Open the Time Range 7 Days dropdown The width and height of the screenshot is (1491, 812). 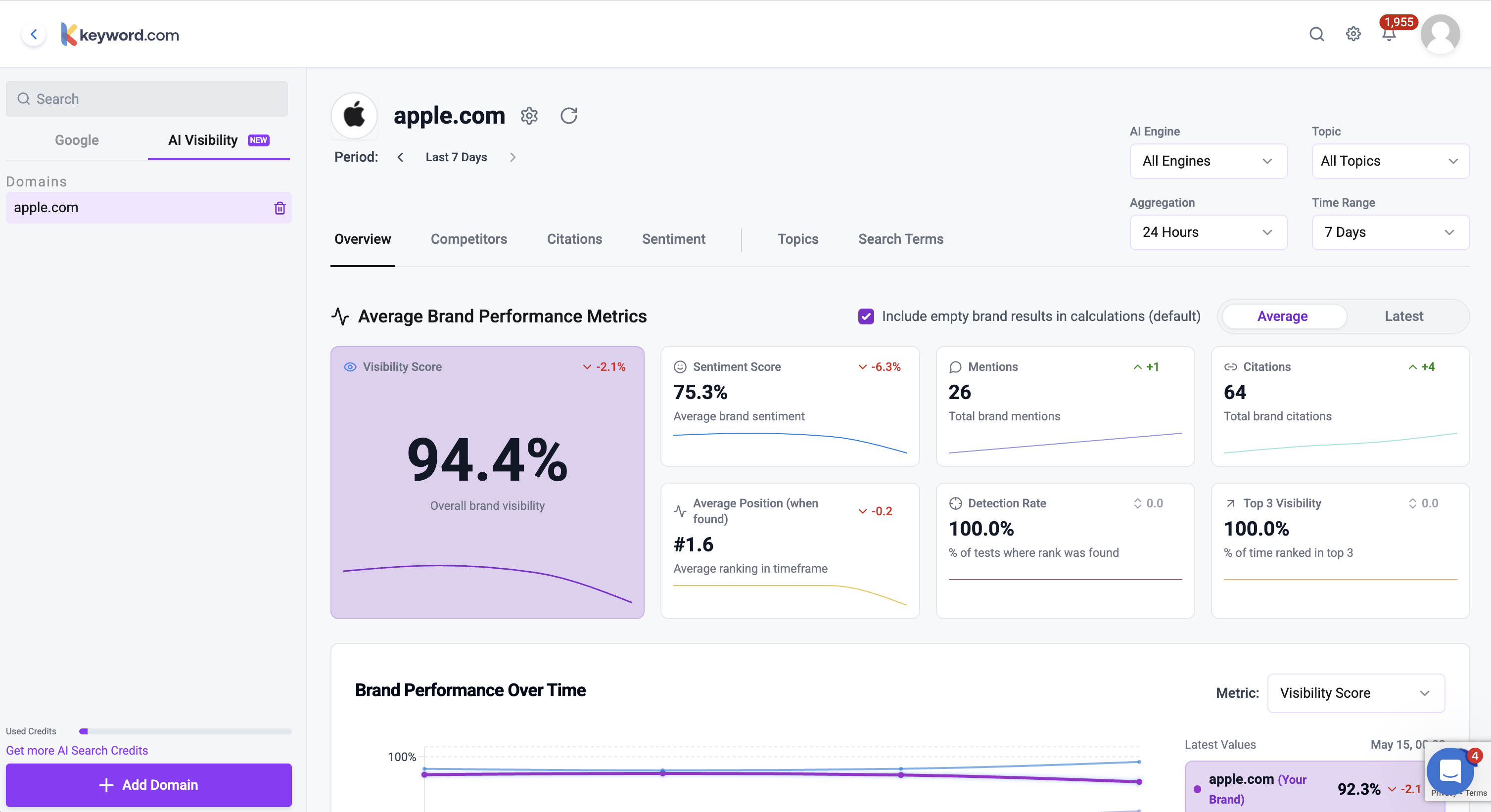pos(1390,232)
